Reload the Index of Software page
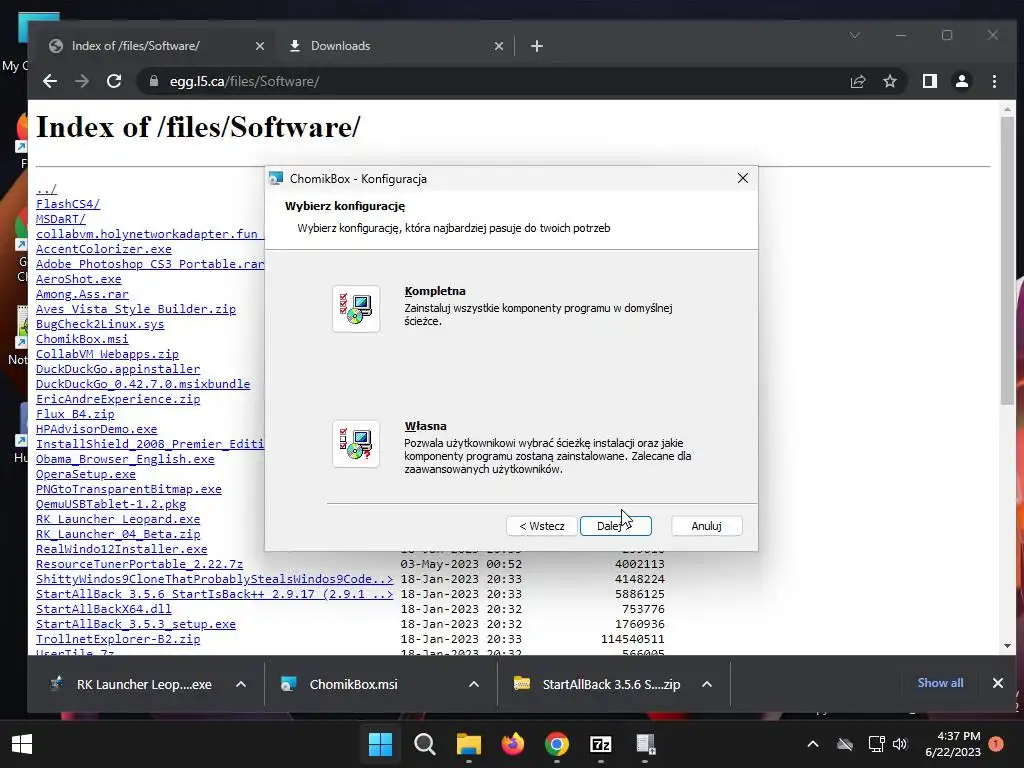This screenshot has width=1024, height=768. pyautogui.click(x=114, y=81)
